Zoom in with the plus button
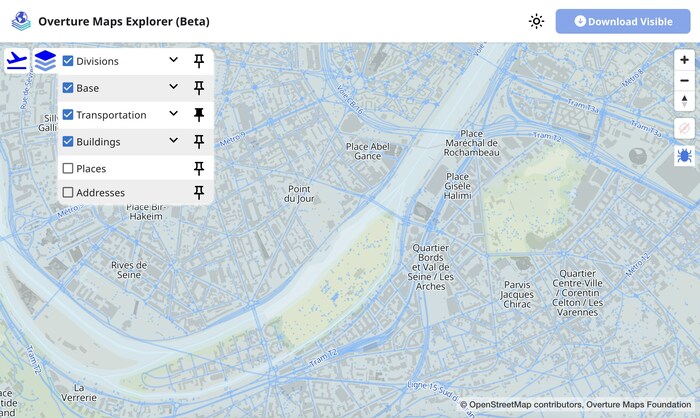The width and height of the screenshot is (700, 418). tap(684, 60)
